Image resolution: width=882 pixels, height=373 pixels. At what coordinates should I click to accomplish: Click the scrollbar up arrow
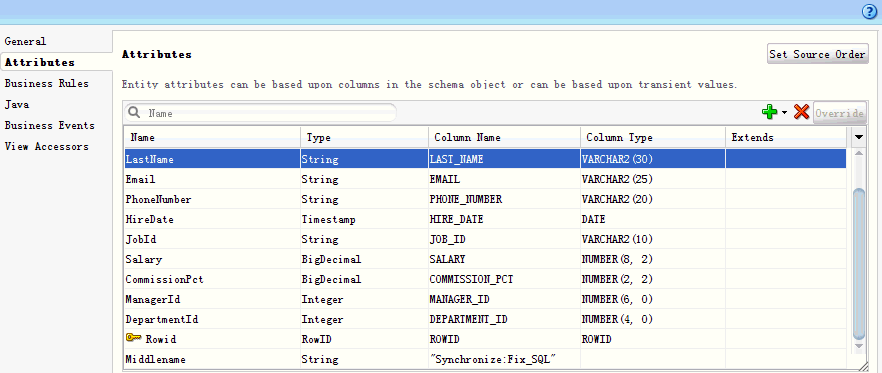tap(858, 152)
